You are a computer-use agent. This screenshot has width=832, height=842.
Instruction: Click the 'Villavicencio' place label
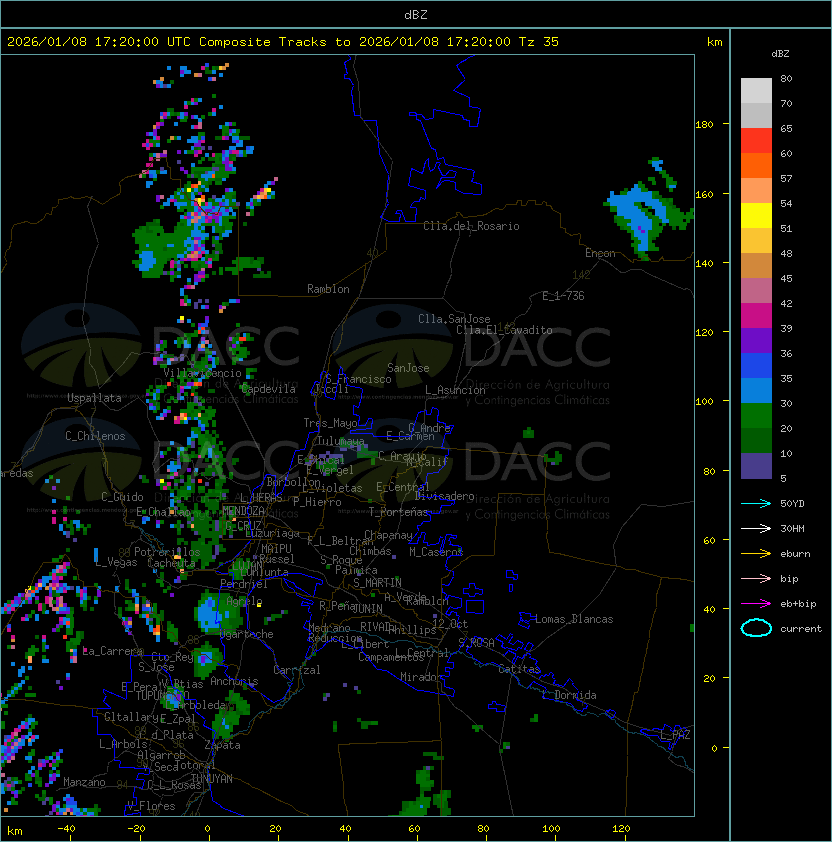point(202,373)
